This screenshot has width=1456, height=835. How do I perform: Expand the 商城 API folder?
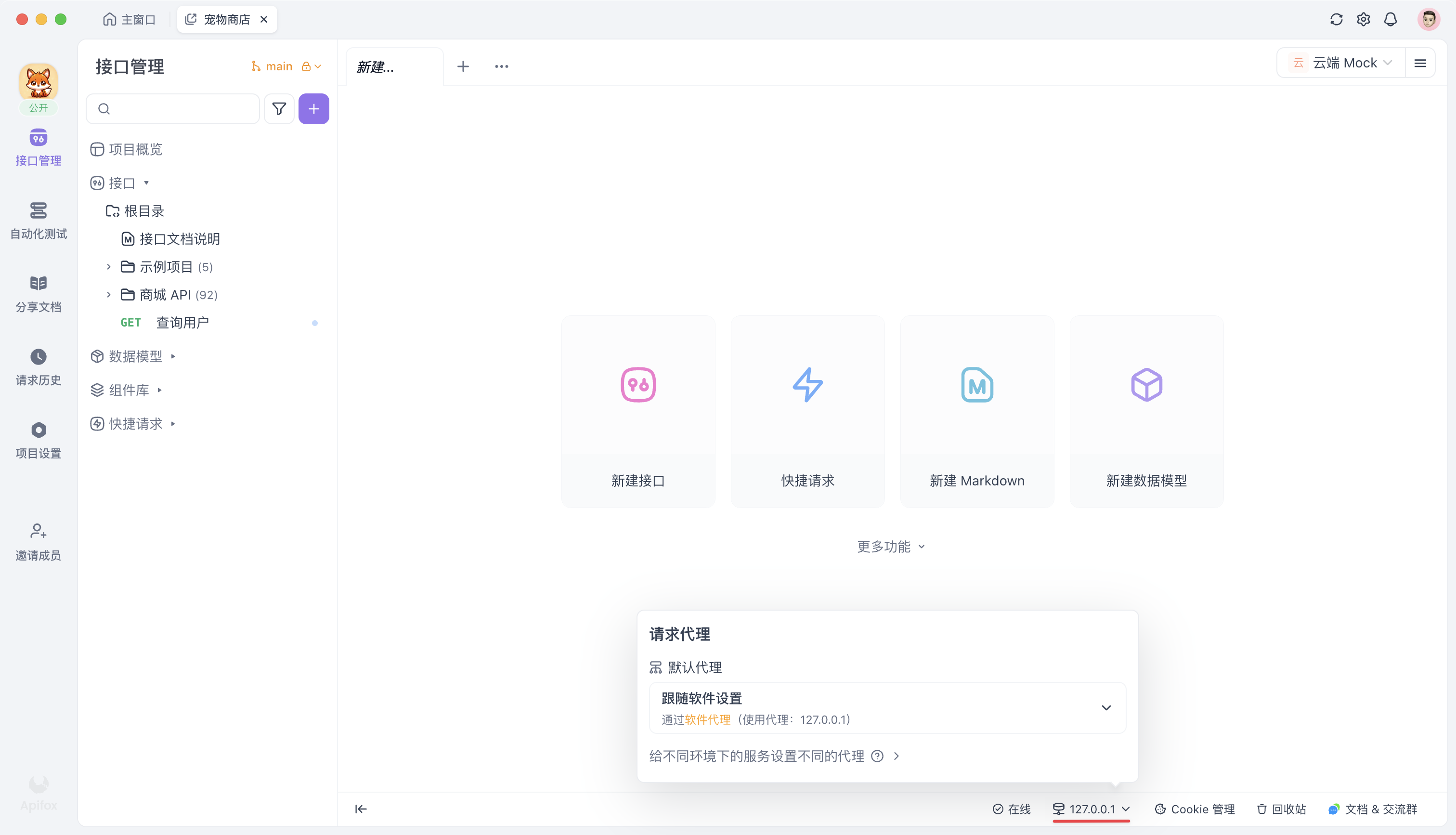point(108,295)
